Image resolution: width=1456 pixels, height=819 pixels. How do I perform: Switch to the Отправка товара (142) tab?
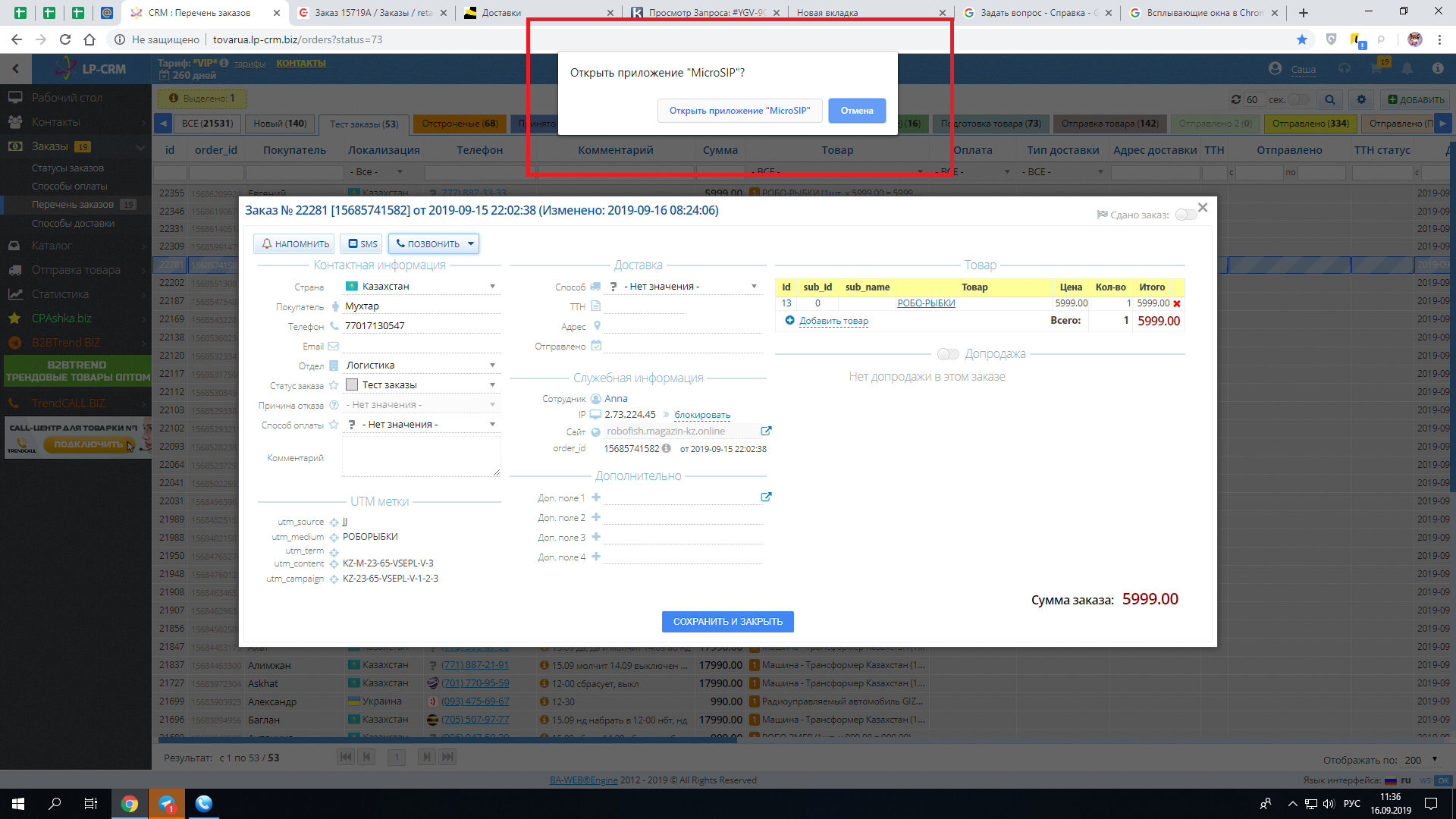[1109, 124]
